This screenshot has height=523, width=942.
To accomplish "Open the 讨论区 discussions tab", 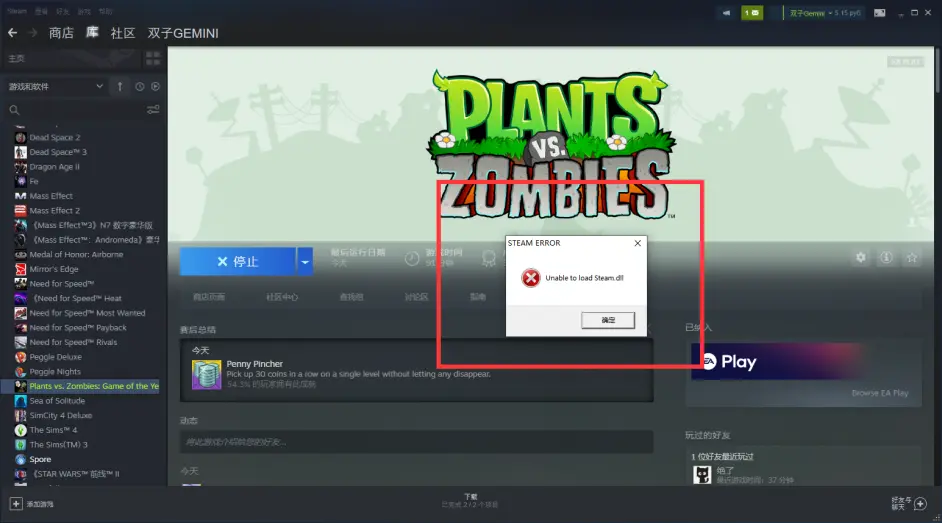I will pos(416,297).
